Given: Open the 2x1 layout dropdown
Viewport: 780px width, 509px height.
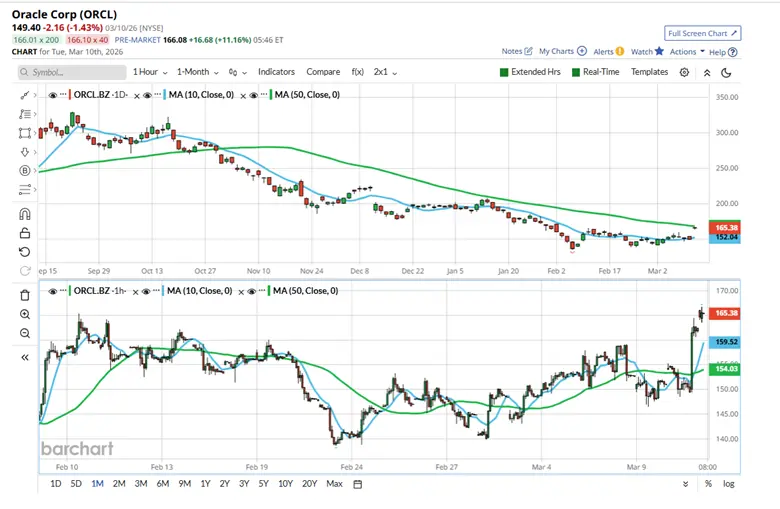Looking at the screenshot, I should pyautogui.click(x=386, y=72).
